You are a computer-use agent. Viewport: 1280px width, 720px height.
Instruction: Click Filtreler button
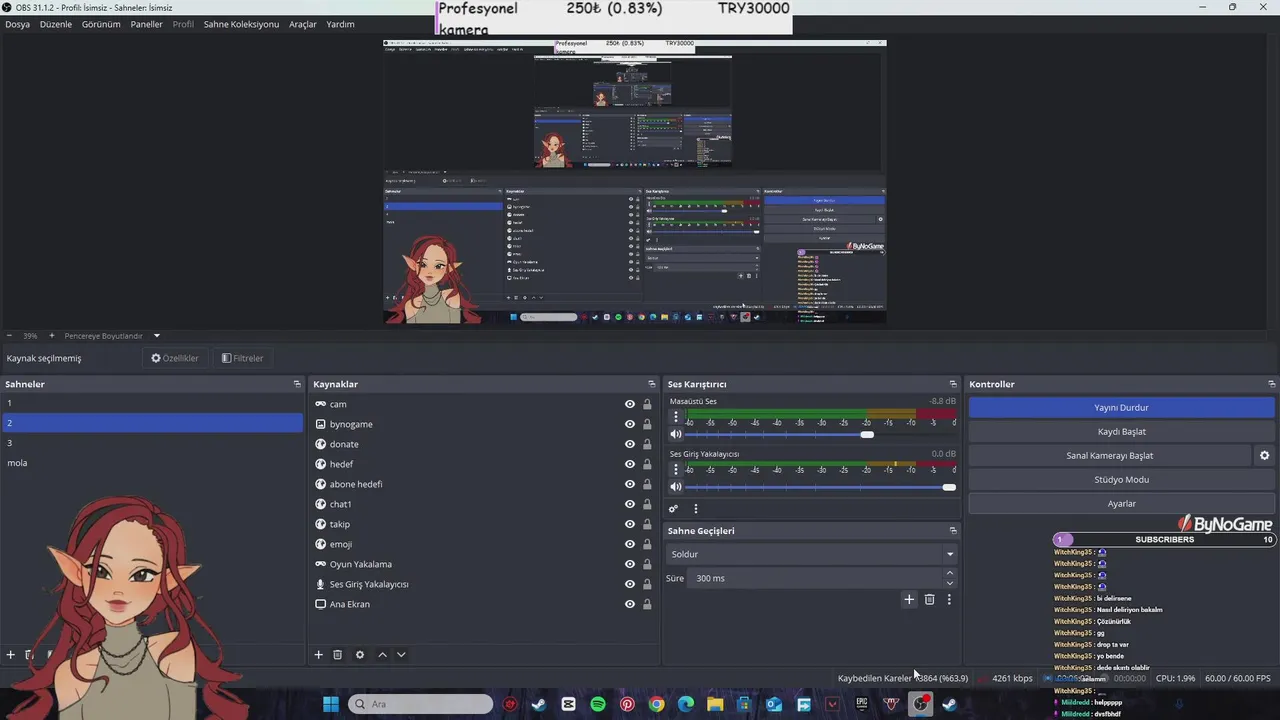(x=242, y=358)
